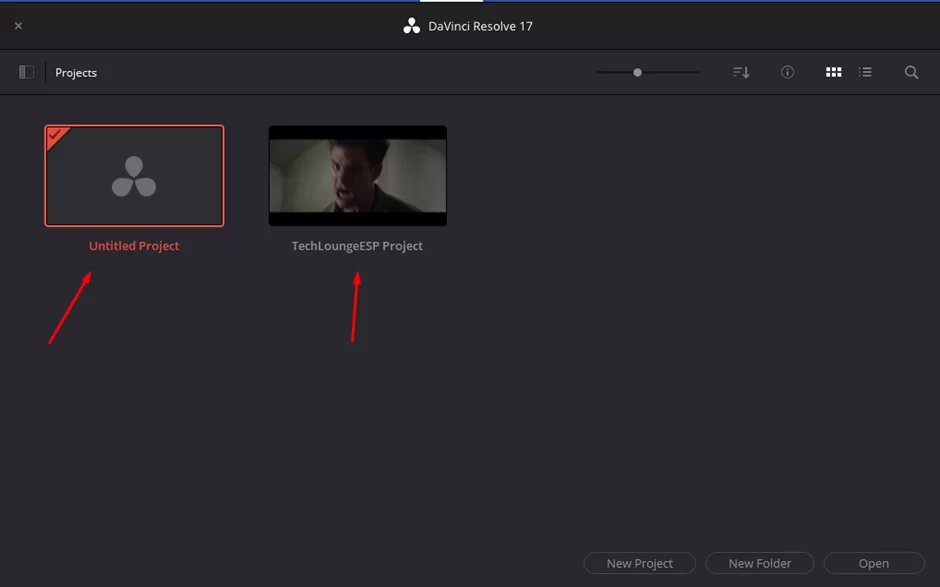
Task: Select the TechLoungeESP Project thumbnail
Action: tap(357, 176)
